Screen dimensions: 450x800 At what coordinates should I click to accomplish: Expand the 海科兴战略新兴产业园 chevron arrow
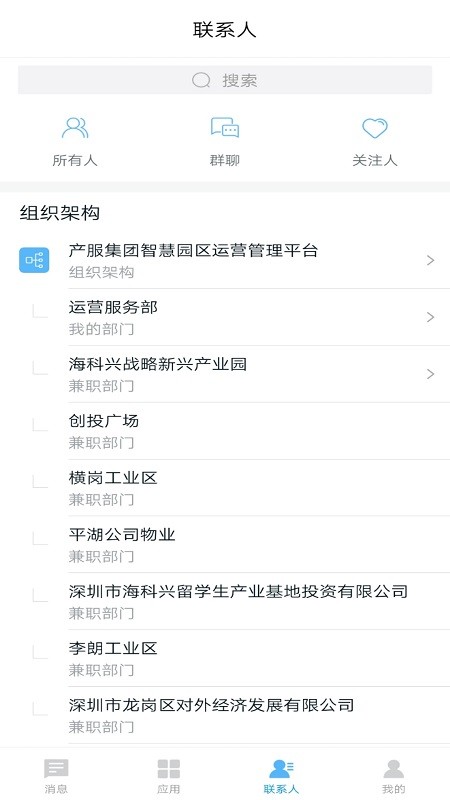tap(431, 374)
